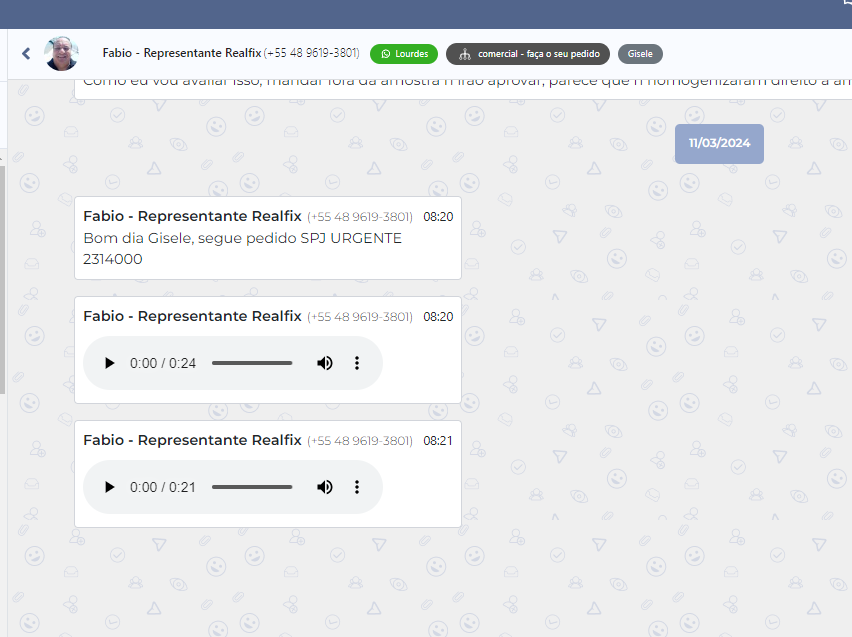Play the 0:24 audio message

(110, 363)
